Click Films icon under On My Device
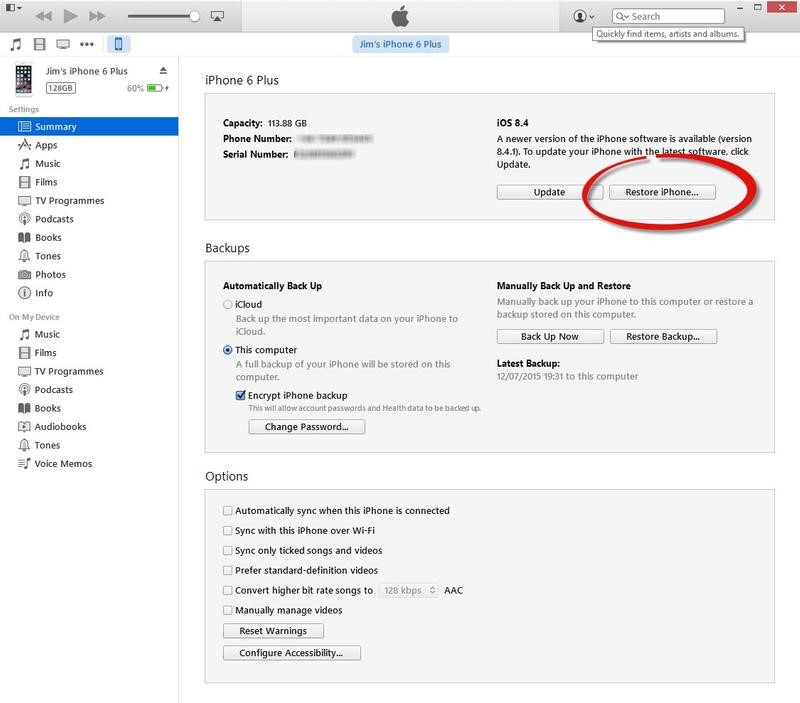 click(24, 353)
